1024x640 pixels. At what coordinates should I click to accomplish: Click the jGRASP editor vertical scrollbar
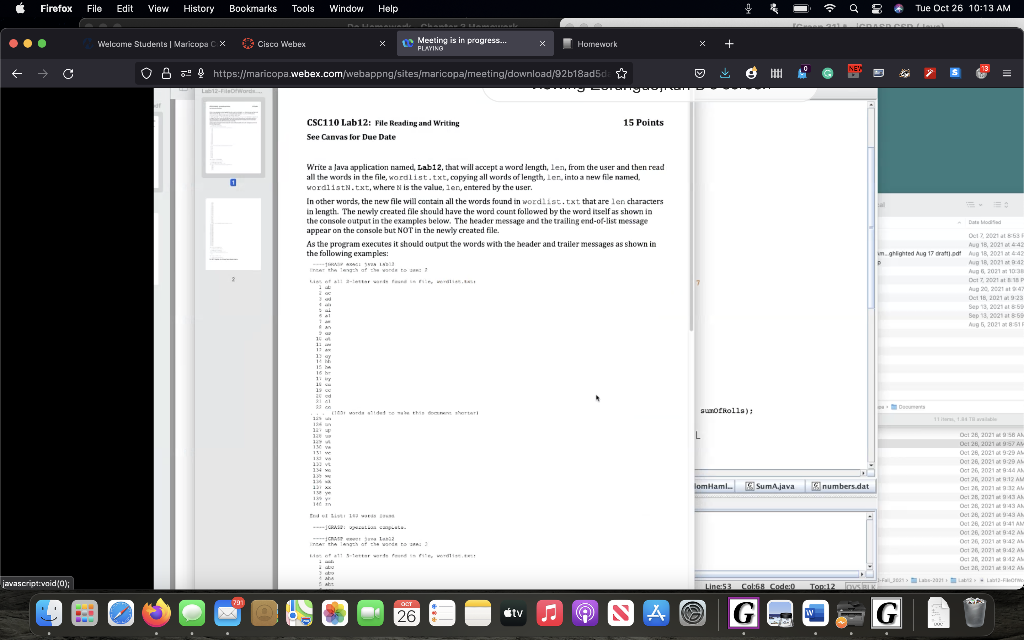(871, 284)
